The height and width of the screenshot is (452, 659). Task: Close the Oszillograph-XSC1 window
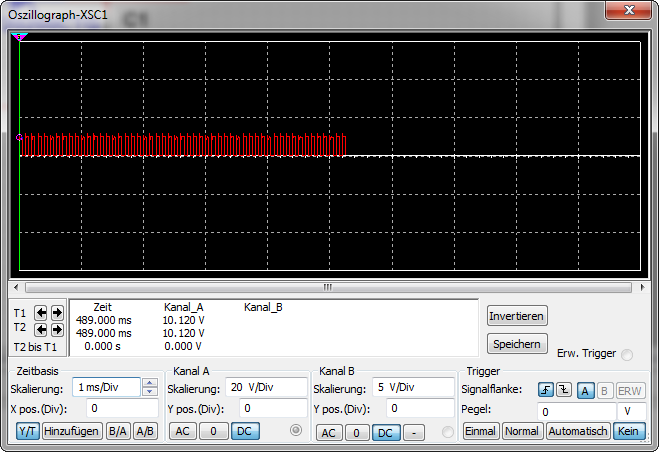[x=629, y=10]
